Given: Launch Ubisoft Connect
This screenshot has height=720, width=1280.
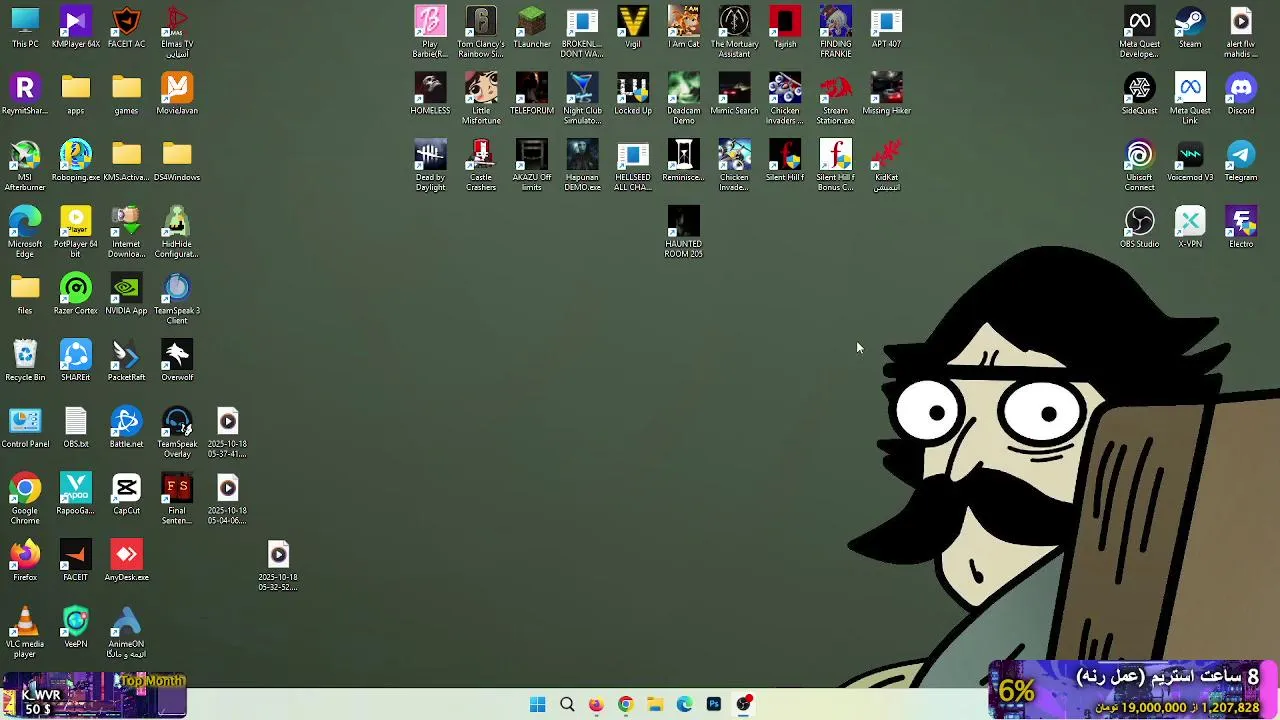Looking at the screenshot, I should [x=1139, y=166].
